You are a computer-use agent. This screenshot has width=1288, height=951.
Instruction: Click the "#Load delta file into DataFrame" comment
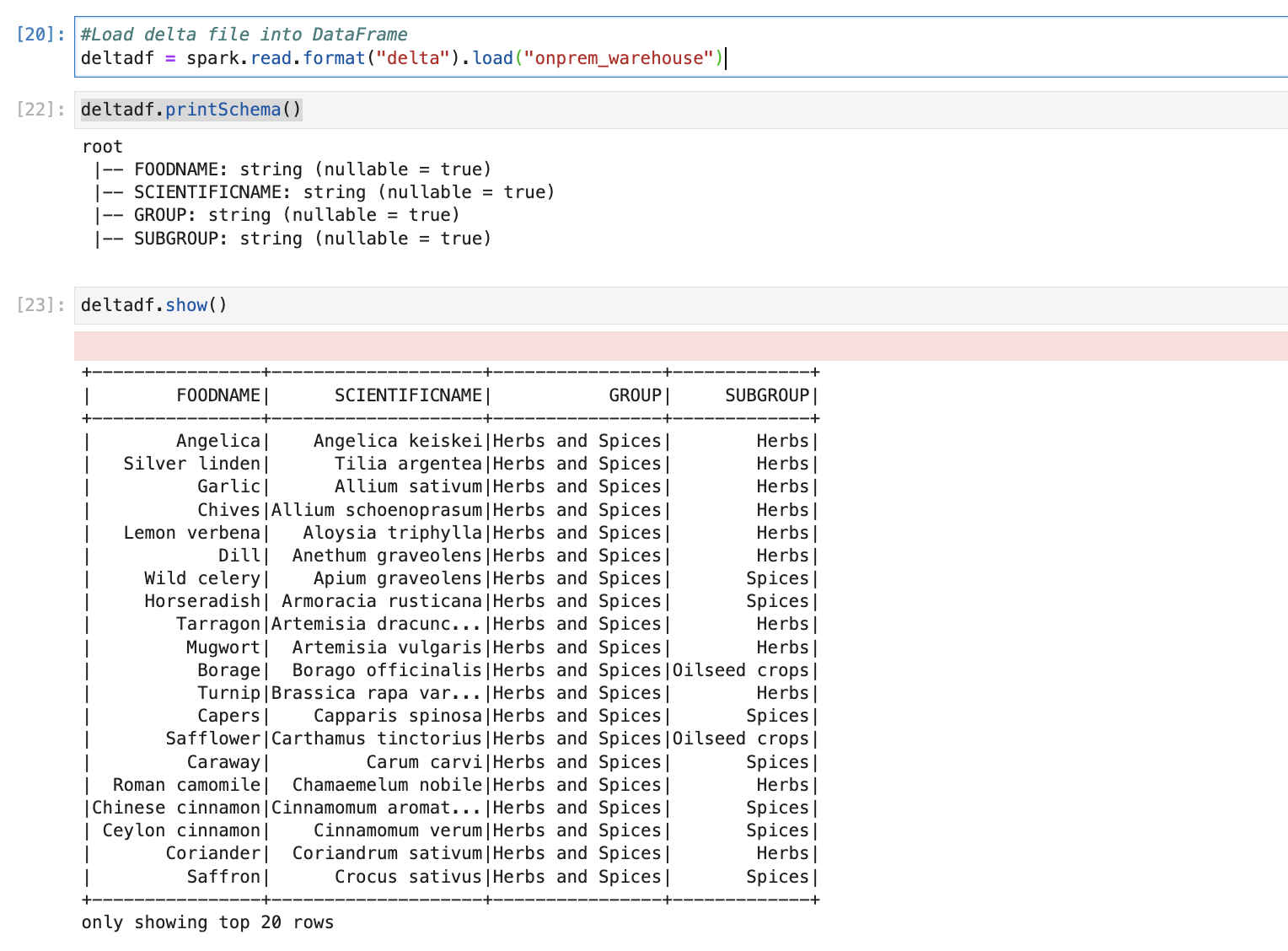[244, 35]
